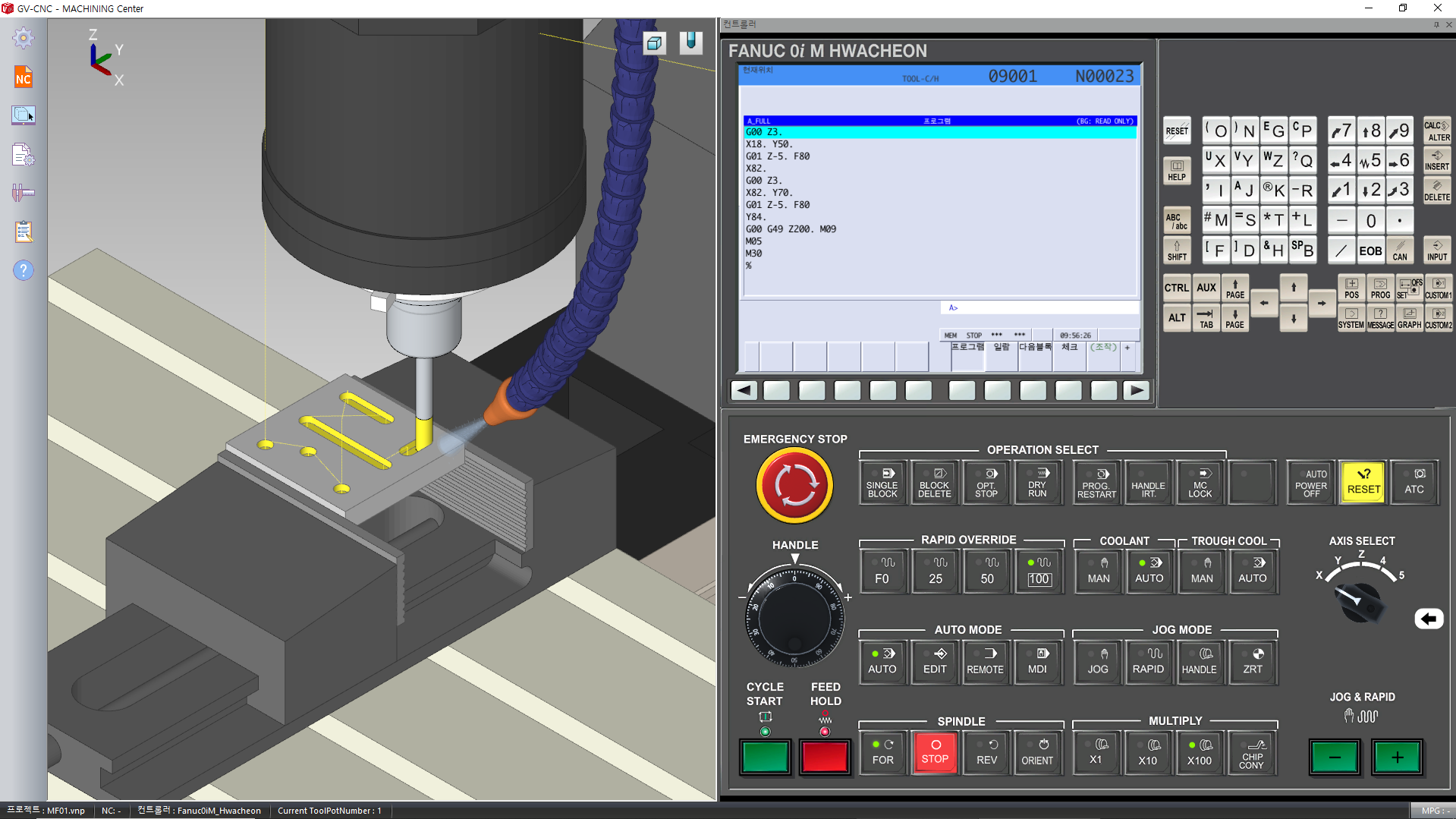Toggle OPT. STOP operation
The width and height of the screenshot is (1456, 819).
(x=986, y=483)
